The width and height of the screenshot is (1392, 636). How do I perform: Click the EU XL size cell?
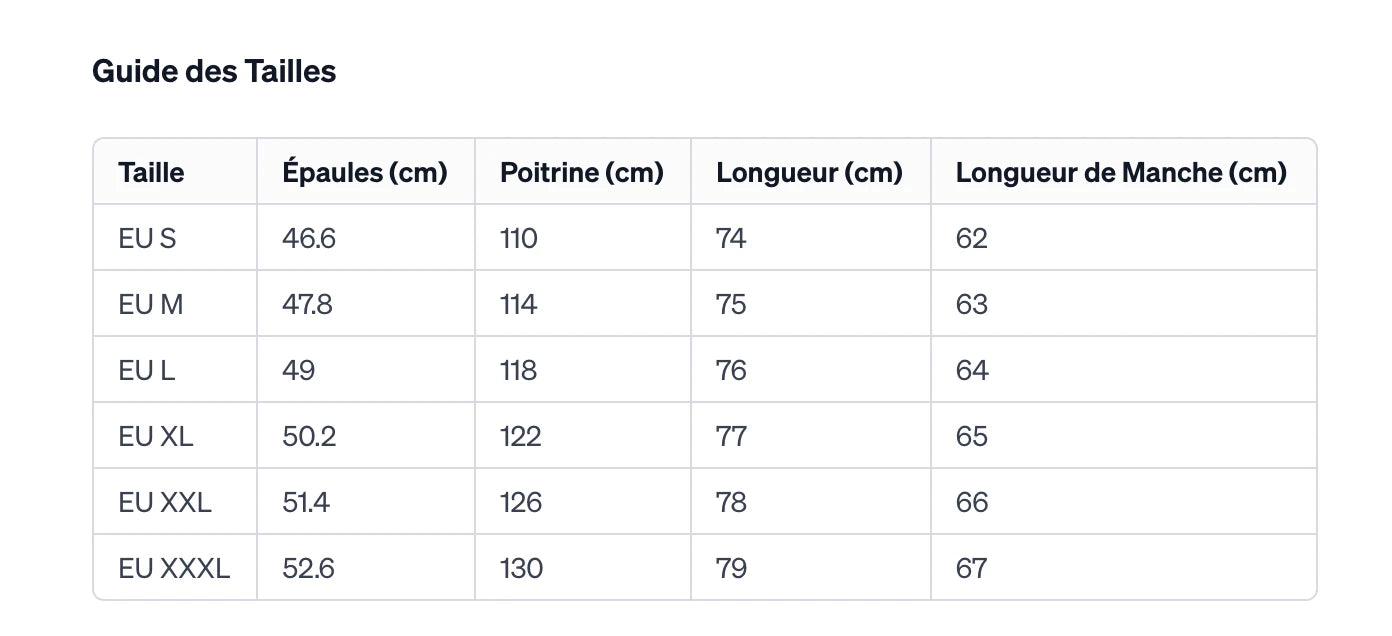pyautogui.click(x=156, y=436)
